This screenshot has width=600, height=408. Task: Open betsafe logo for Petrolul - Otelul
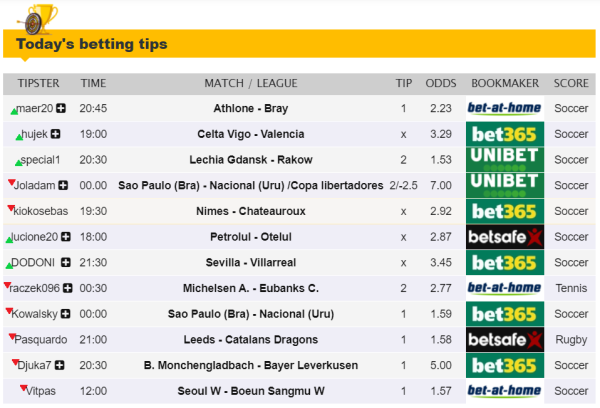[505, 237]
